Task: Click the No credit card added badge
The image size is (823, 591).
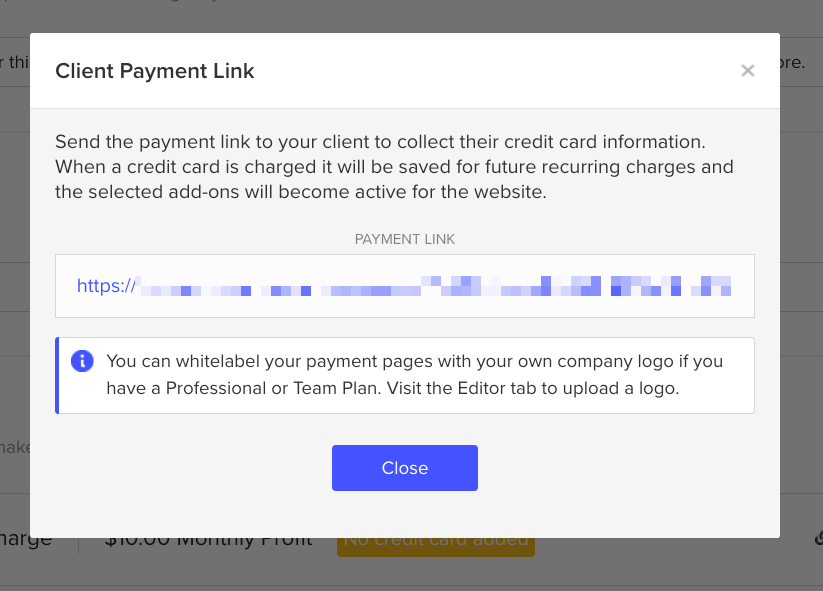Action: (436, 546)
